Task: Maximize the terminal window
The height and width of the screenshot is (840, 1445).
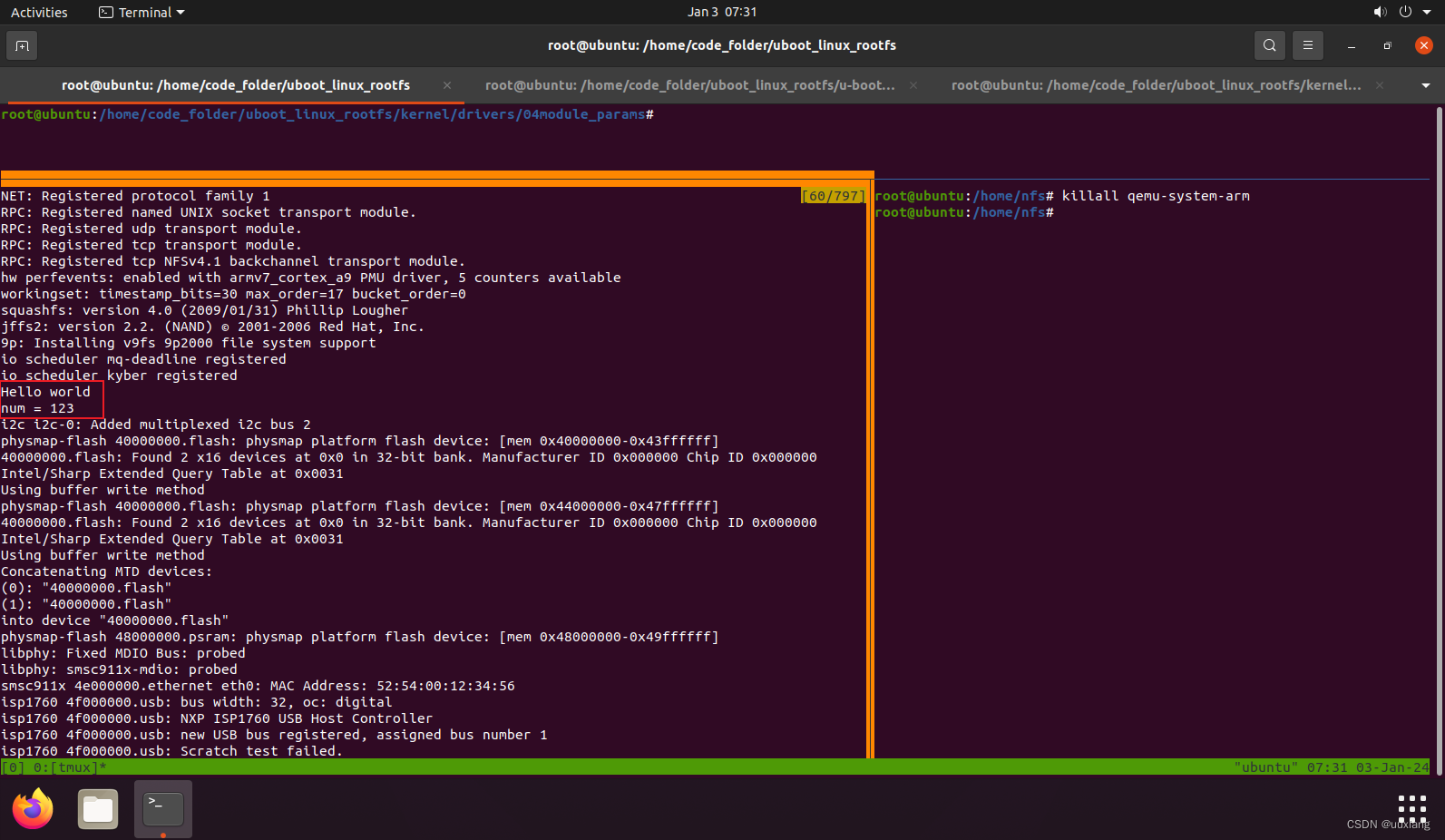Action: pyautogui.click(x=1387, y=45)
